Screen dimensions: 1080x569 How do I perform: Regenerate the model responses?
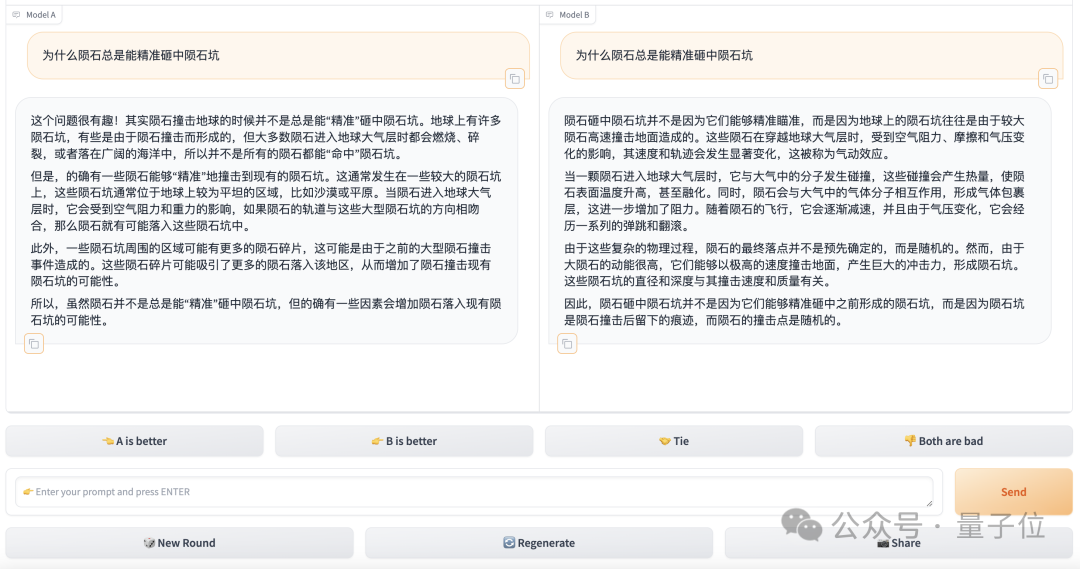tap(539, 543)
